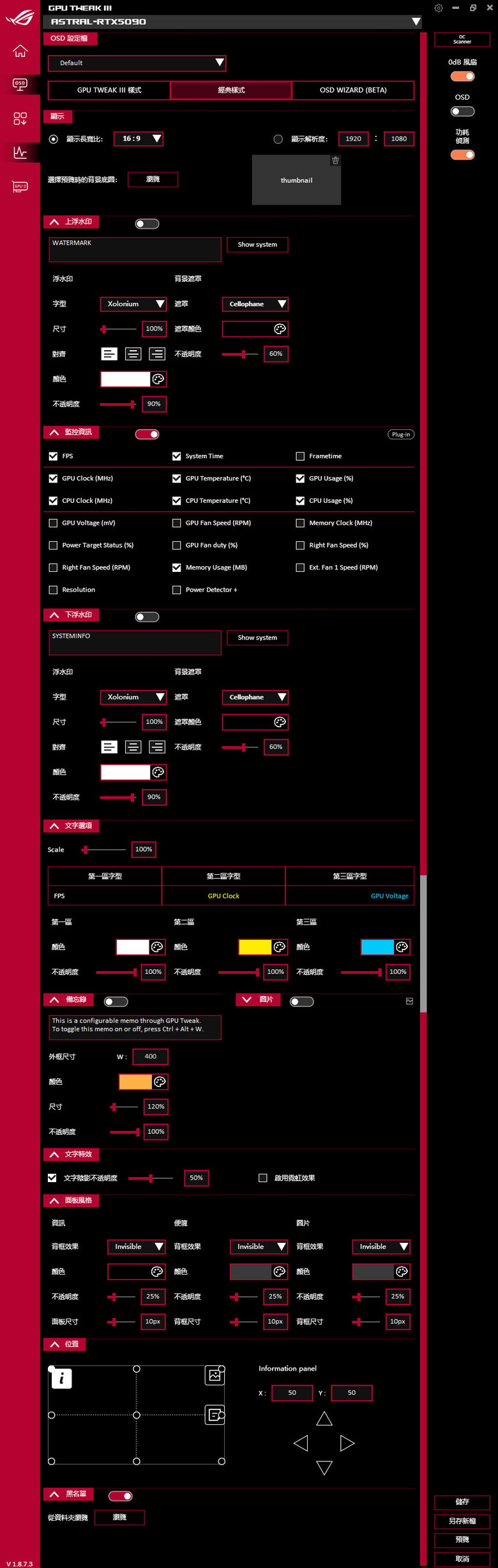Uncheck the FPS checkbox
This screenshot has width=498, height=1568.
coord(53,456)
